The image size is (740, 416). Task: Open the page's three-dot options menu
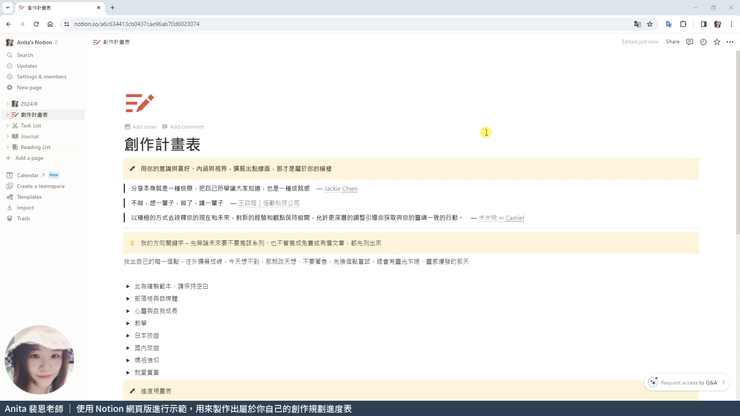point(730,42)
